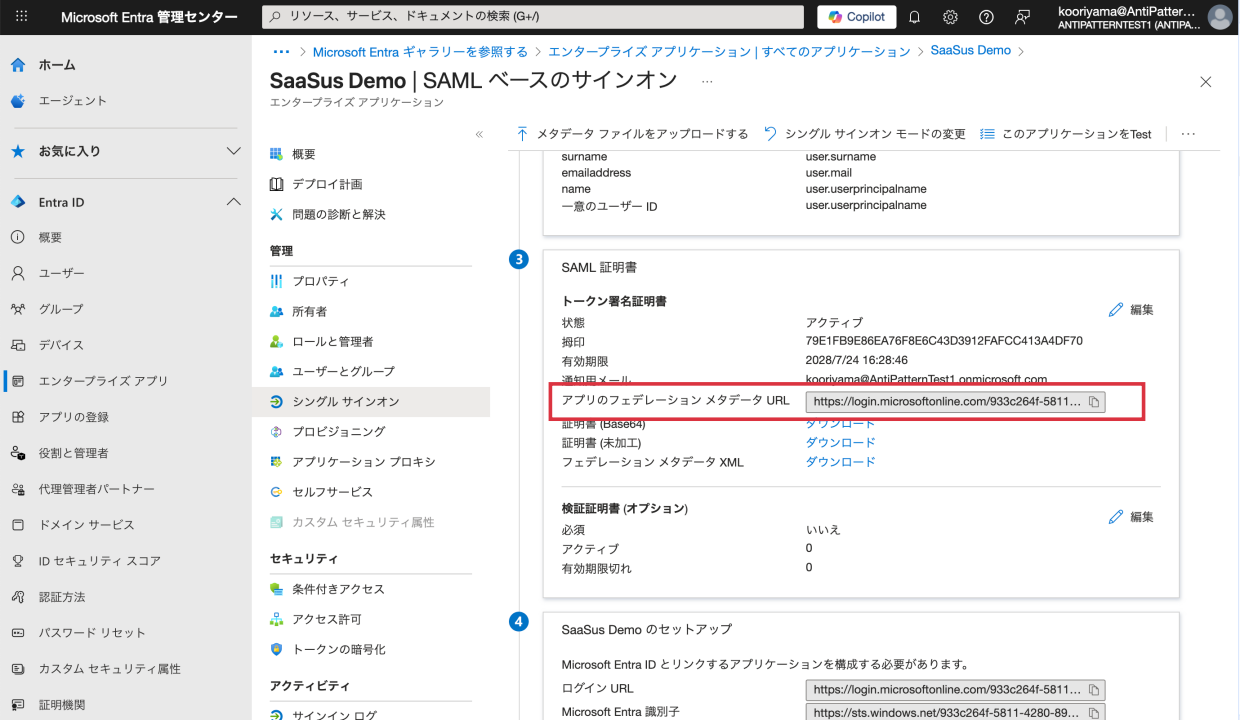1240x720 pixels.
Task: Close the SAML sign-on blade
Action: [1205, 82]
